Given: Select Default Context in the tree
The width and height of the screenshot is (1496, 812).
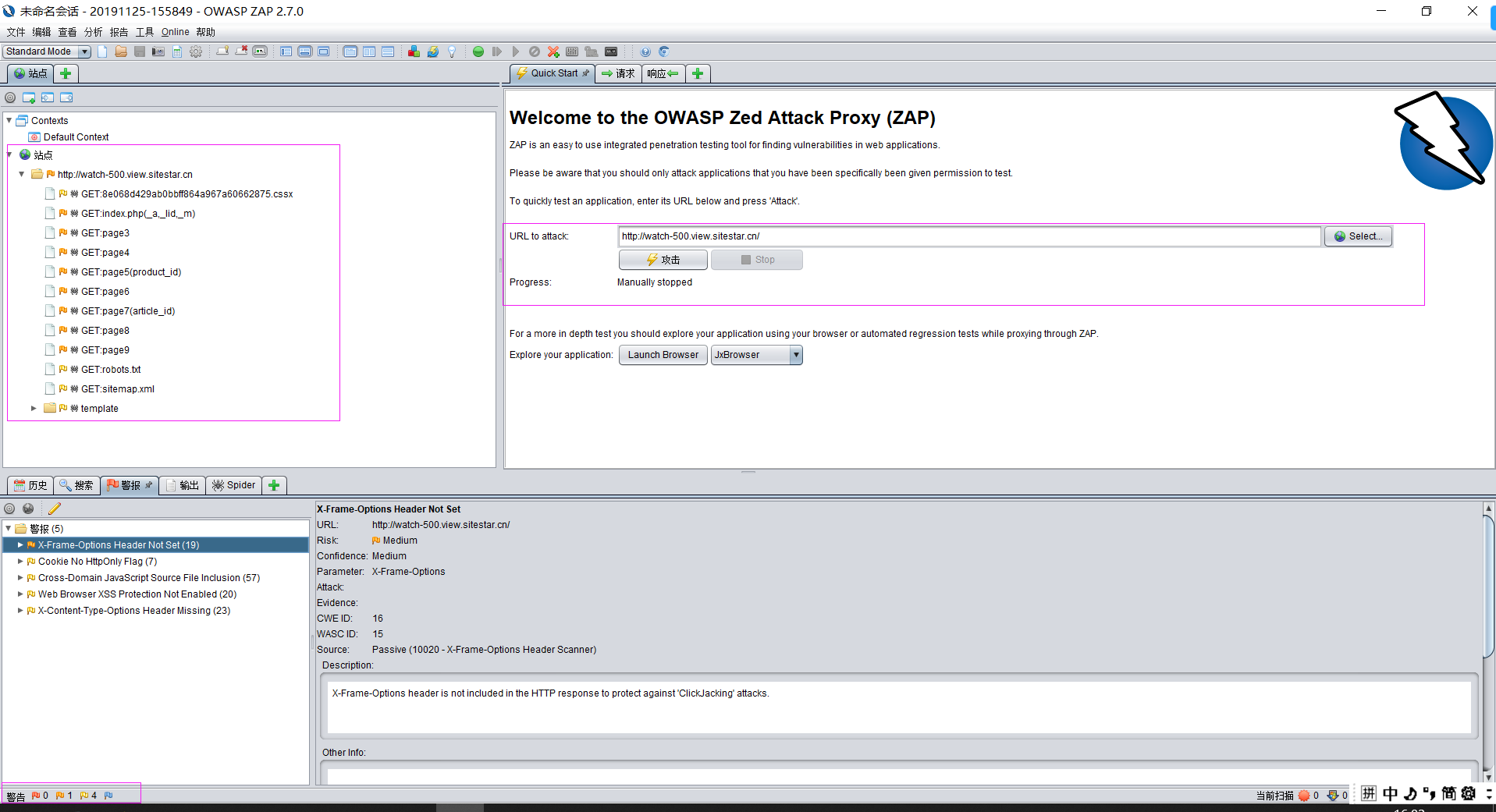Looking at the screenshot, I should 76,137.
